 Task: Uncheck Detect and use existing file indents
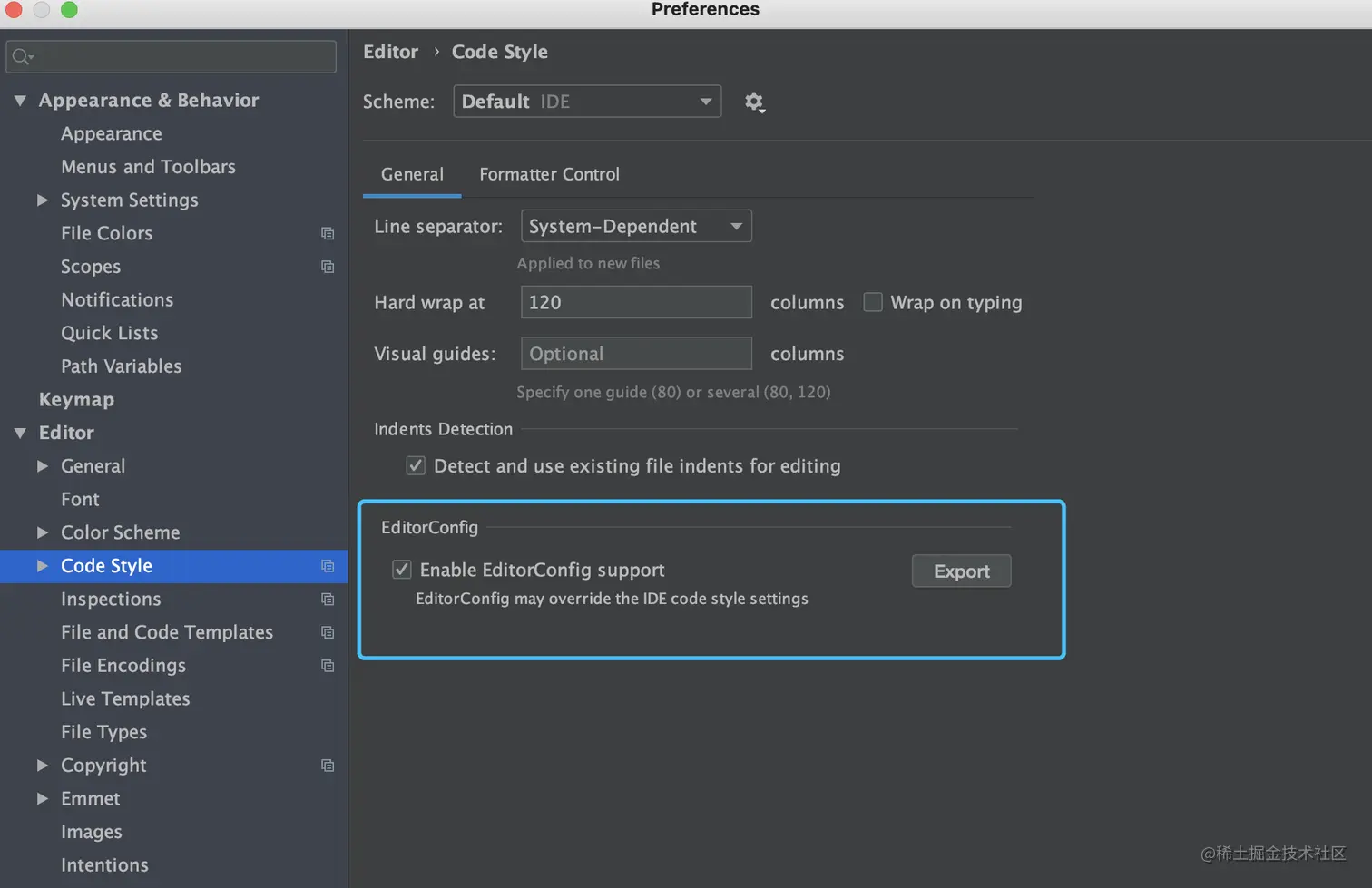coord(416,465)
